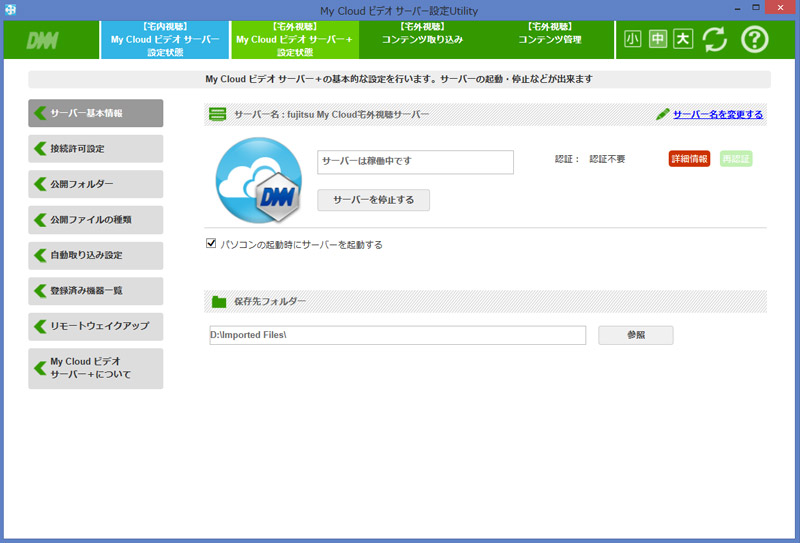
Task: Open 接続許可設定 in the sidebar
Action: click(95, 149)
